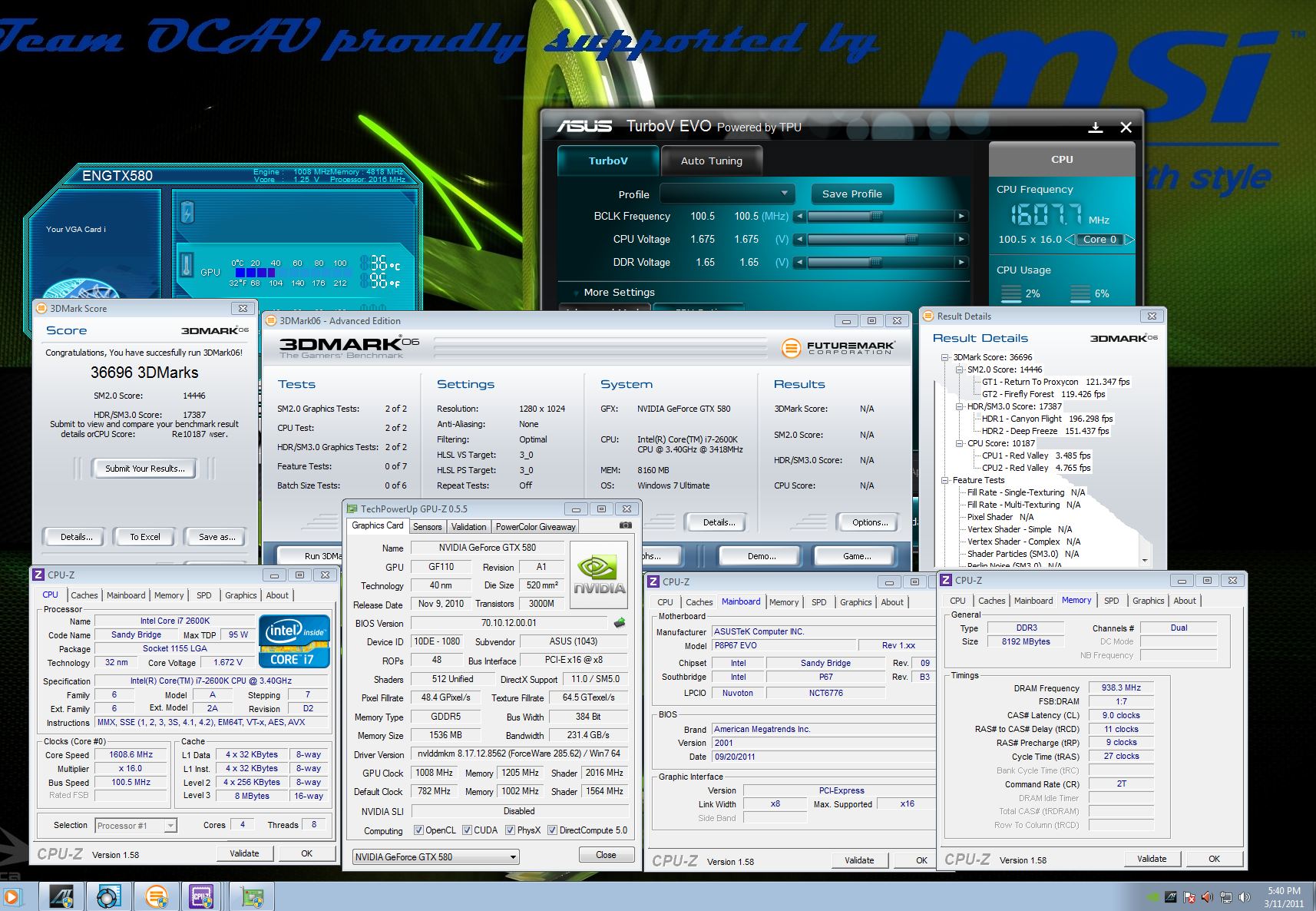Switch to Auto Tuning tab

coord(712,161)
